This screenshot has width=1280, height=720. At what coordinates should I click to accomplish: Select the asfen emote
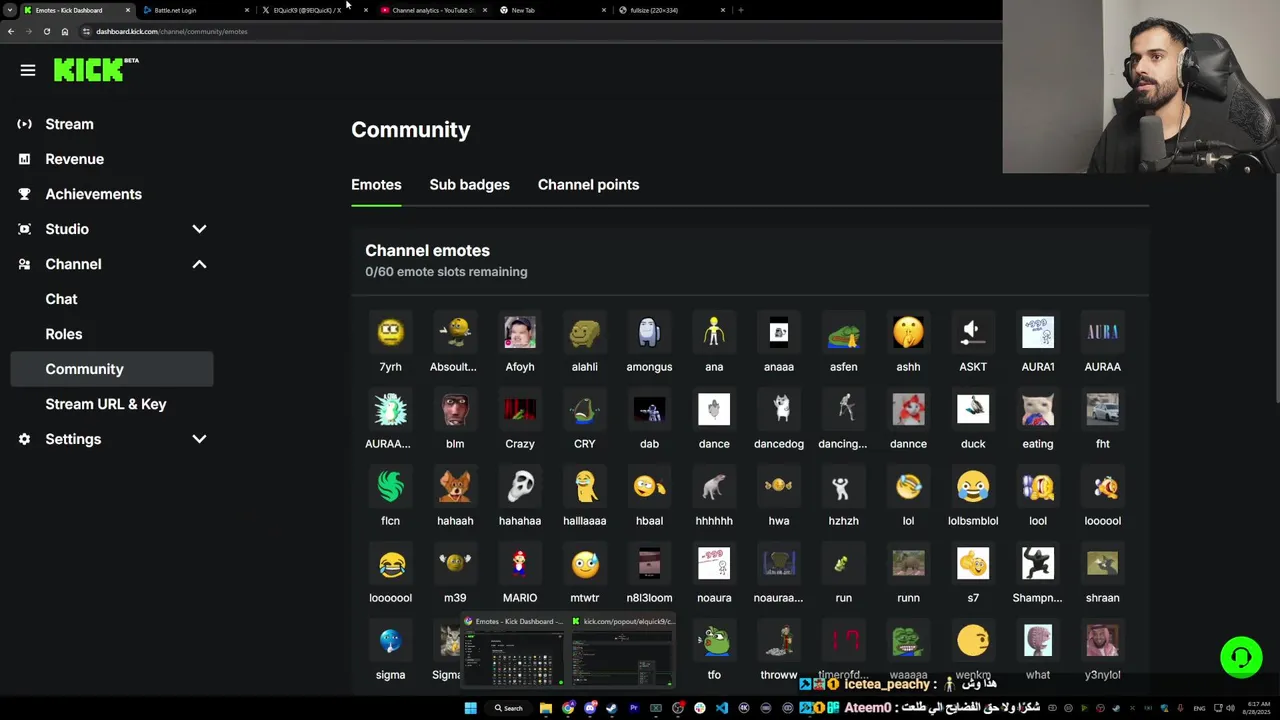click(x=843, y=332)
